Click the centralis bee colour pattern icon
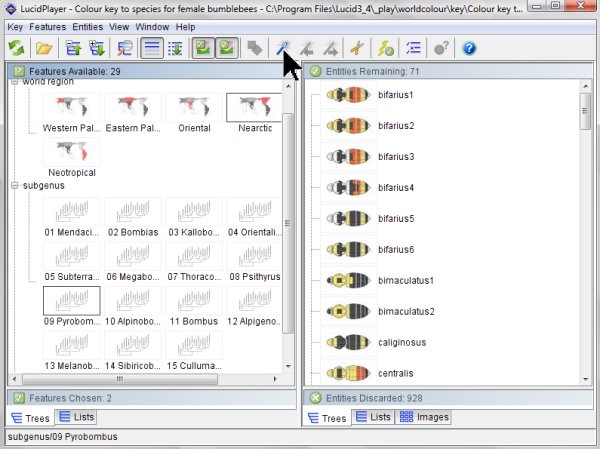Screen dimensions: 600x449 pyautogui.click(x=349, y=373)
